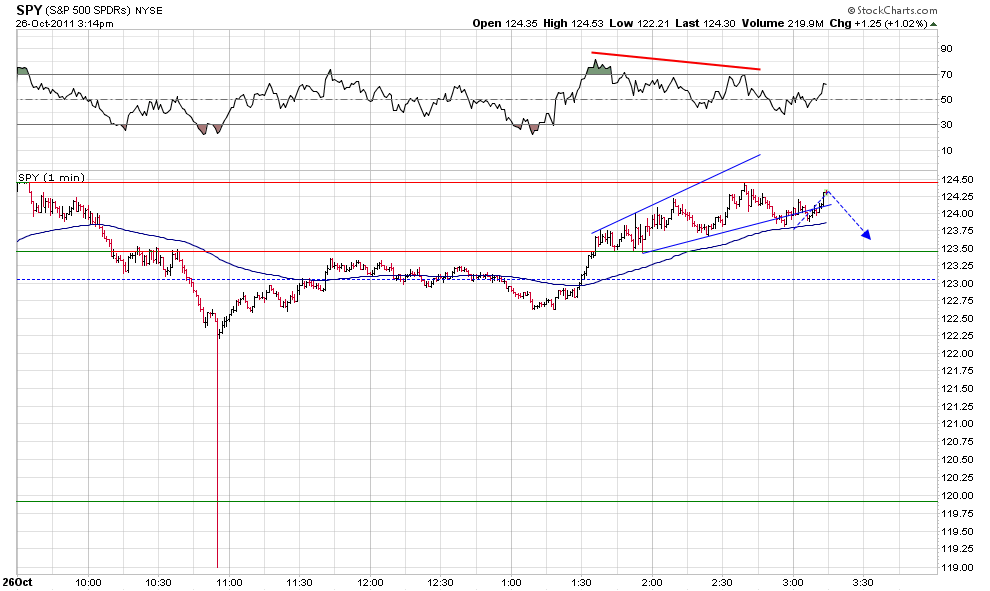Click the 123.25 price axis label
The width and height of the screenshot is (990, 591).
pyautogui.click(x=957, y=266)
